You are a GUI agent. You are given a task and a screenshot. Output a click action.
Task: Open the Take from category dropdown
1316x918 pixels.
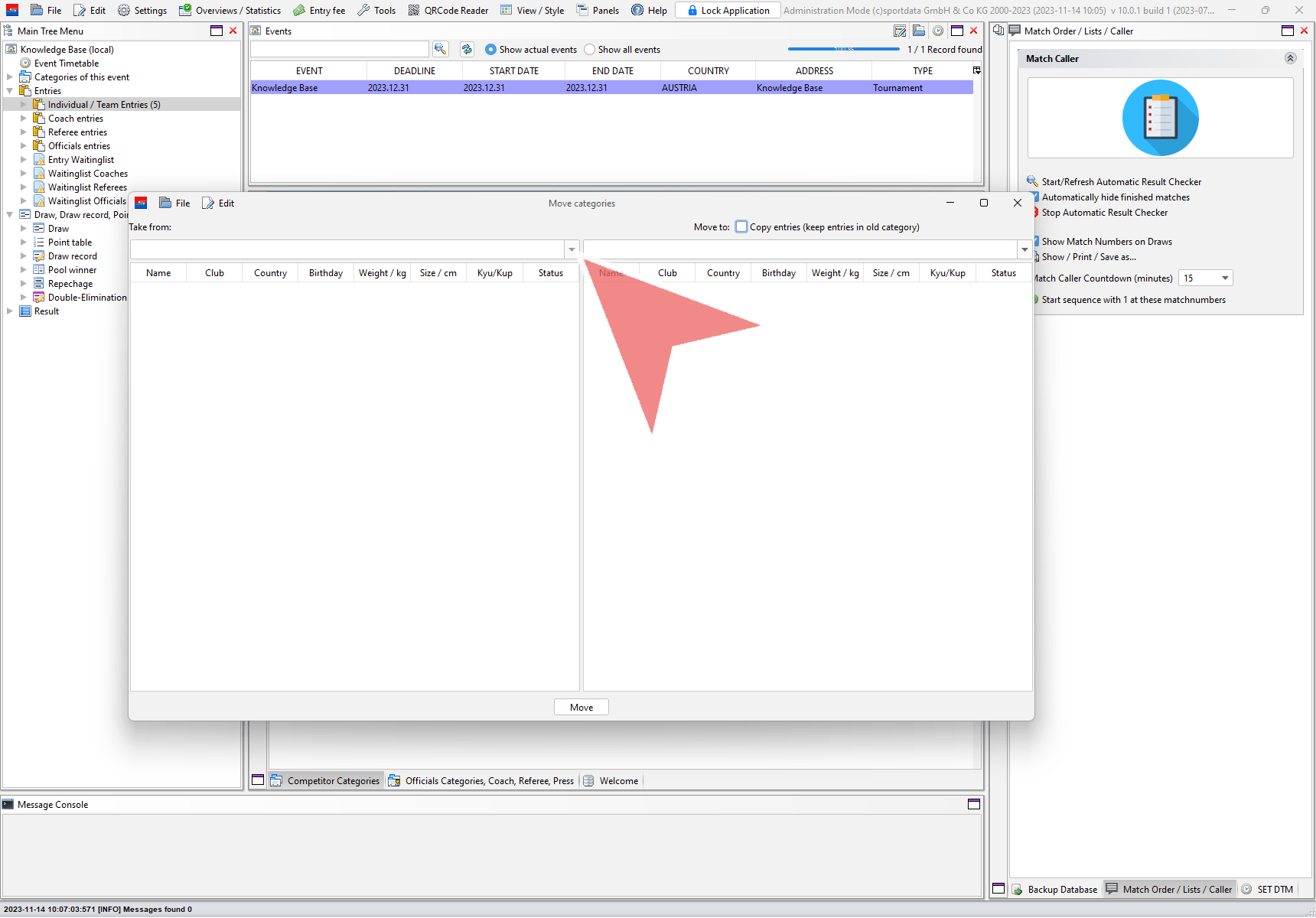pyautogui.click(x=572, y=249)
